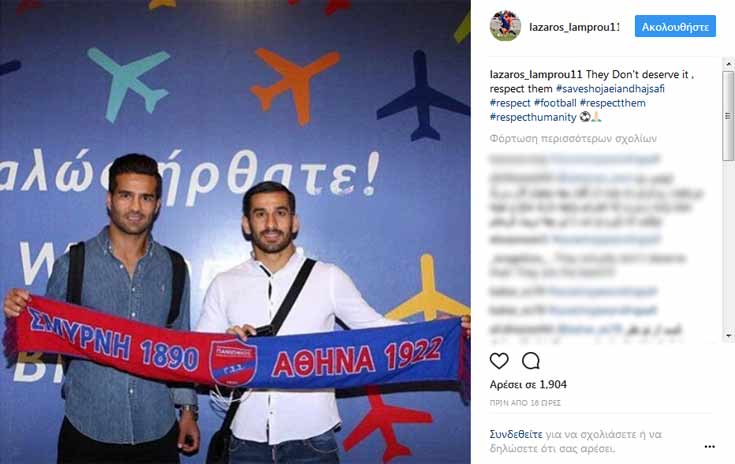This screenshot has width=735, height=464.
Task: Open the Συνδεθείτε login link
Action: [516, 434]
